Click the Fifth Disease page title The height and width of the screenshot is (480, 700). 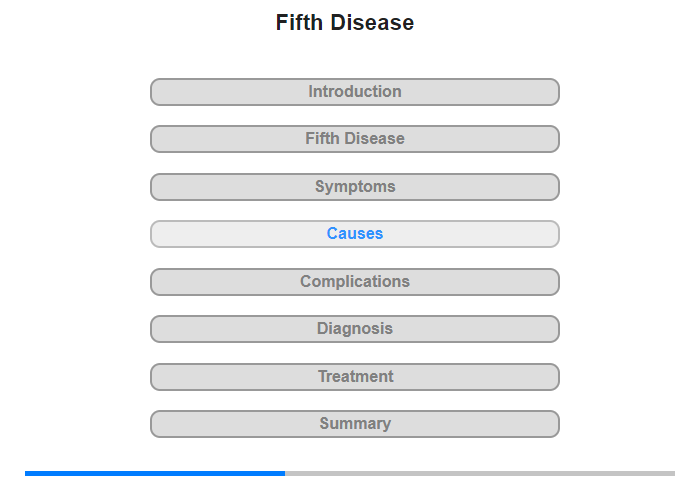coord(345,23)
